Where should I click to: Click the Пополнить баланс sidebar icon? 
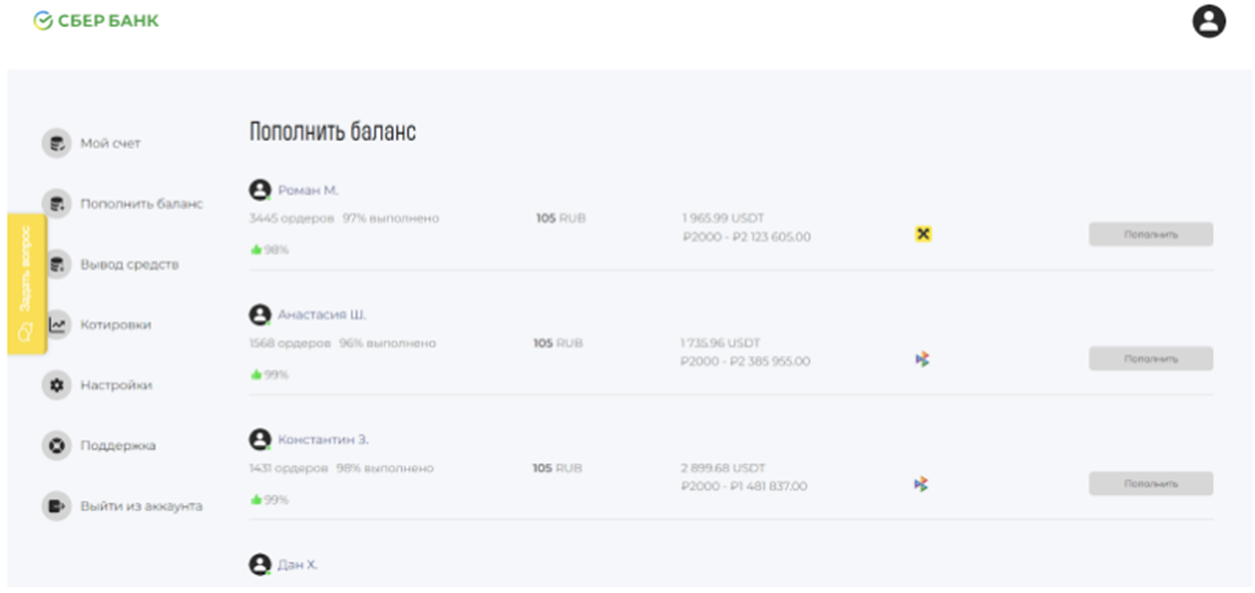[x=56, y=204]
